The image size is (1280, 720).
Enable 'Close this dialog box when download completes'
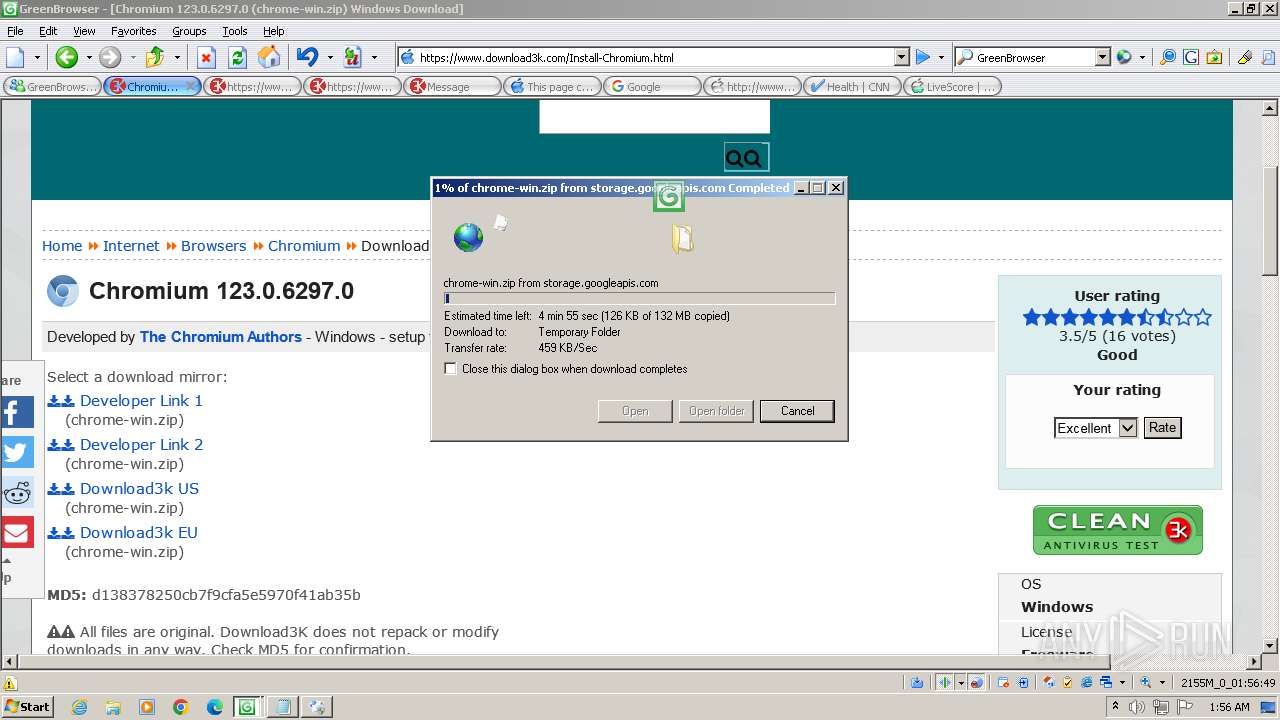[451, 369]
